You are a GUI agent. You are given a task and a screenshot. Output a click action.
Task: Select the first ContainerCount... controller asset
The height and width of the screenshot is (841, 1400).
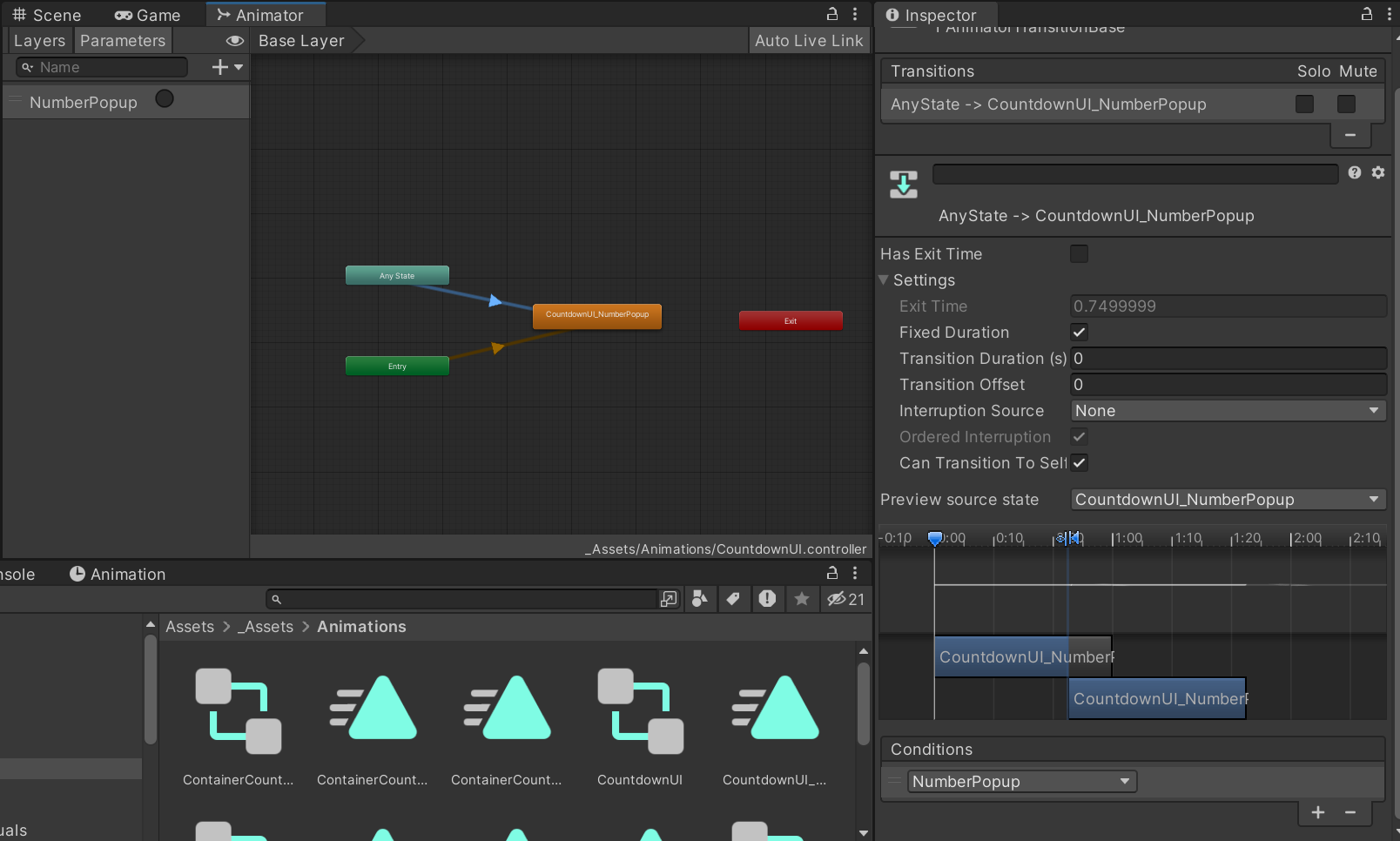[238, 727]
